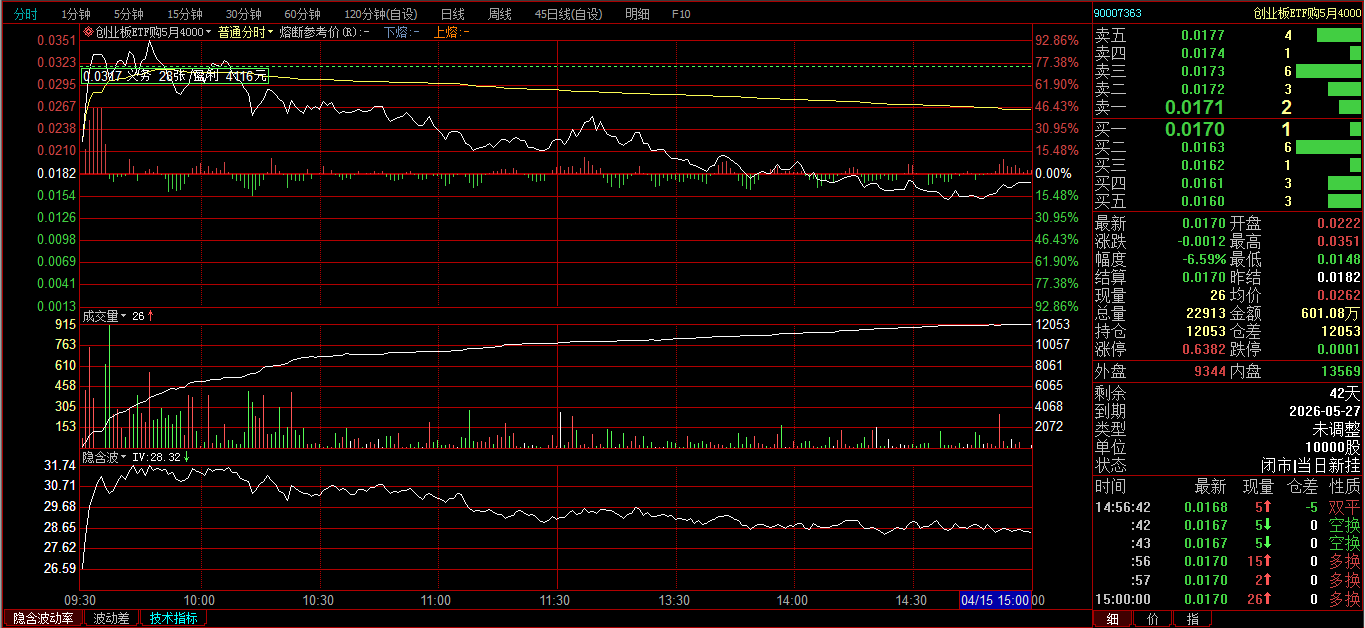Switch to the 技术指标 bottom tab
This screenshot has width=1365, height=628.
(173, 618)
